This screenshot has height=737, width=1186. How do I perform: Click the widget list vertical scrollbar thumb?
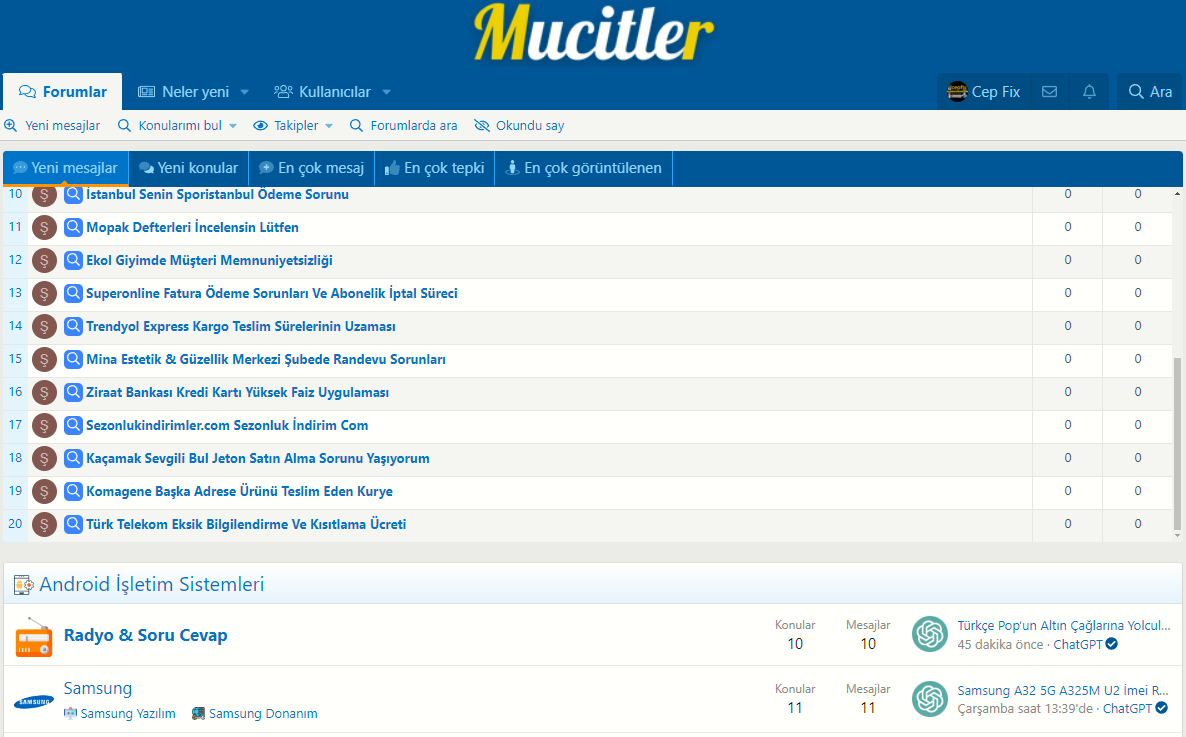tap(1177, 443)
